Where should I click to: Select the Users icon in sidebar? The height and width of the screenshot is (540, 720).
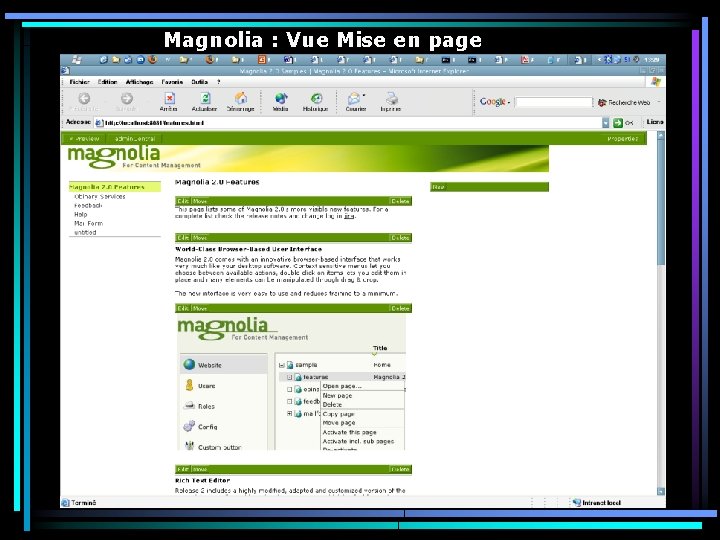pyautogui.click(x=189, y=385)
